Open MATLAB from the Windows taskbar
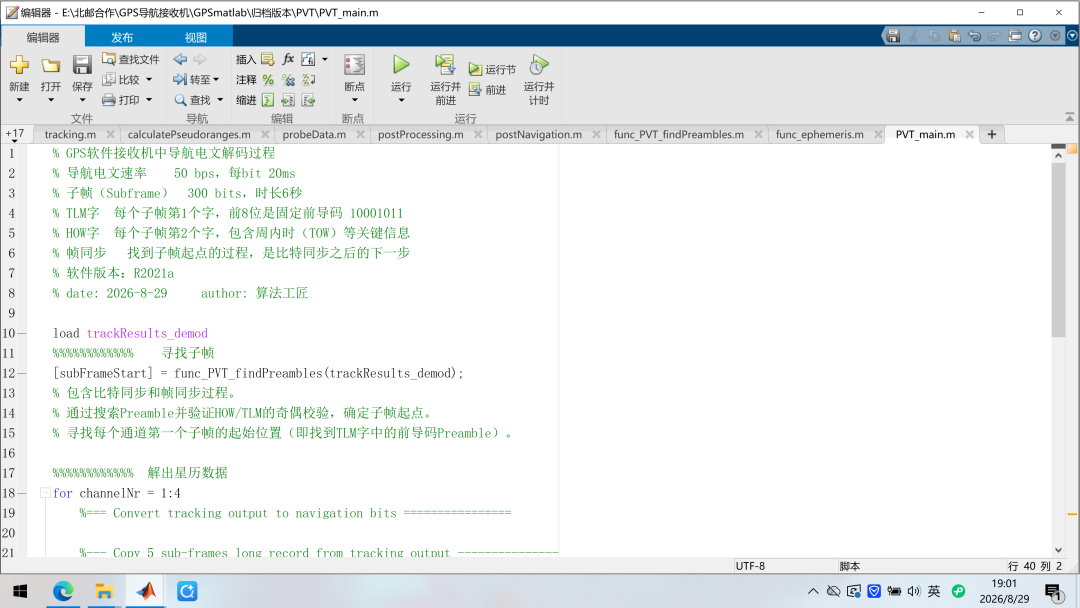Screen dimensions: 1080x608 pos(145,591)
